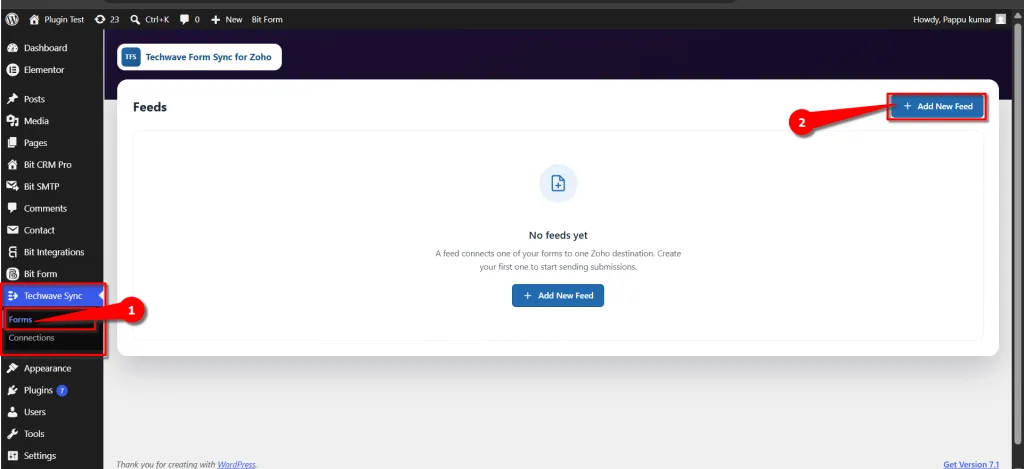Click the Appearance menu label
The image size is (1024, 469).
click(x=48, y=368)
